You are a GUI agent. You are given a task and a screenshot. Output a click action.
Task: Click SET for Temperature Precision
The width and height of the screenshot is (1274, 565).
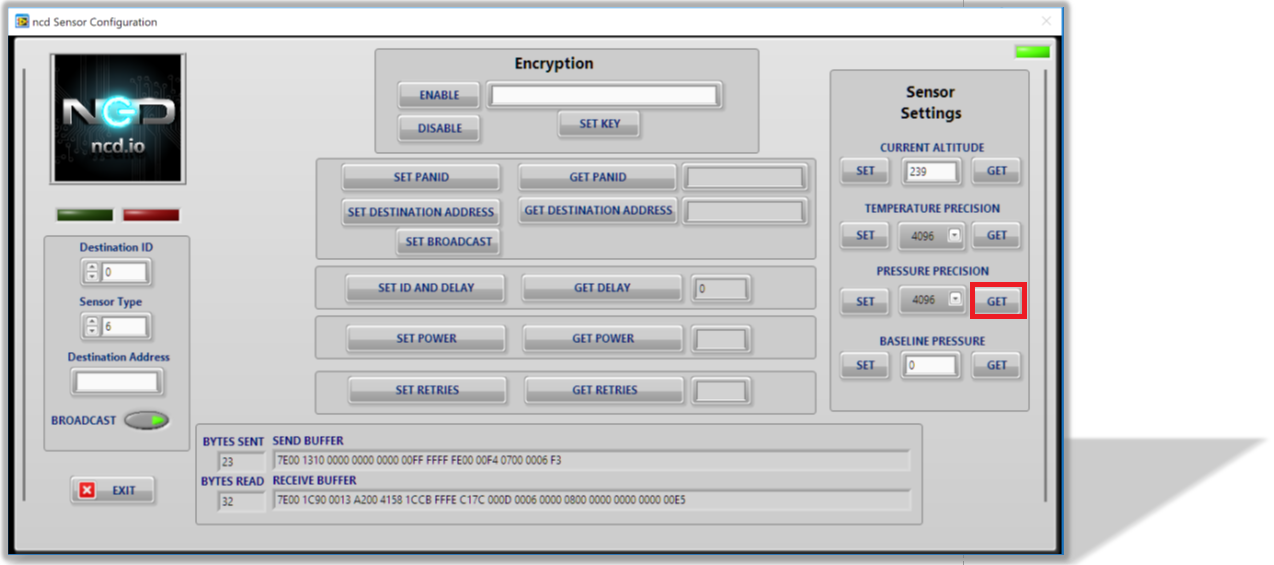point(865,236)
